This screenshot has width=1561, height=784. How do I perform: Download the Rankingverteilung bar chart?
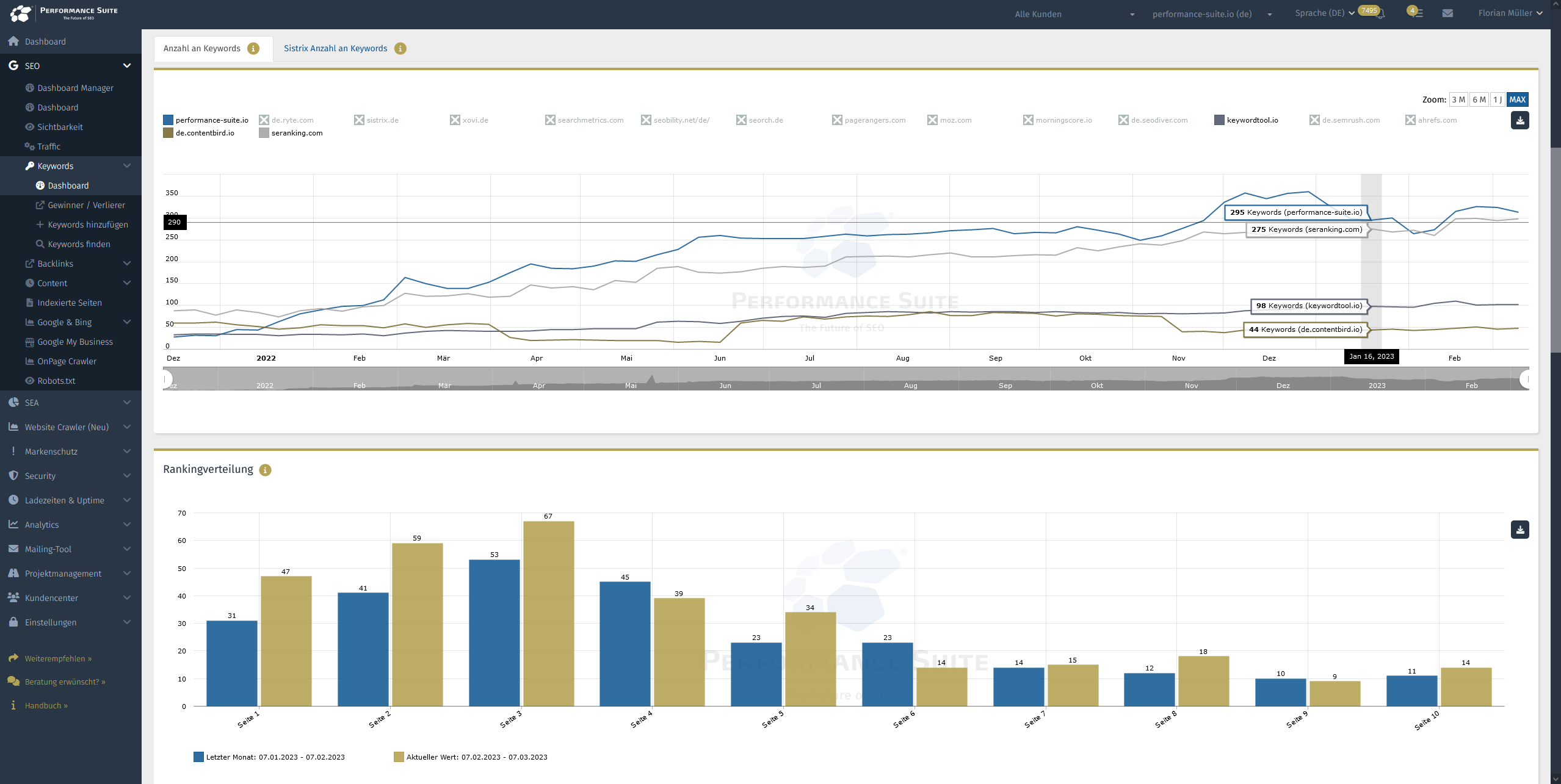1519,530
